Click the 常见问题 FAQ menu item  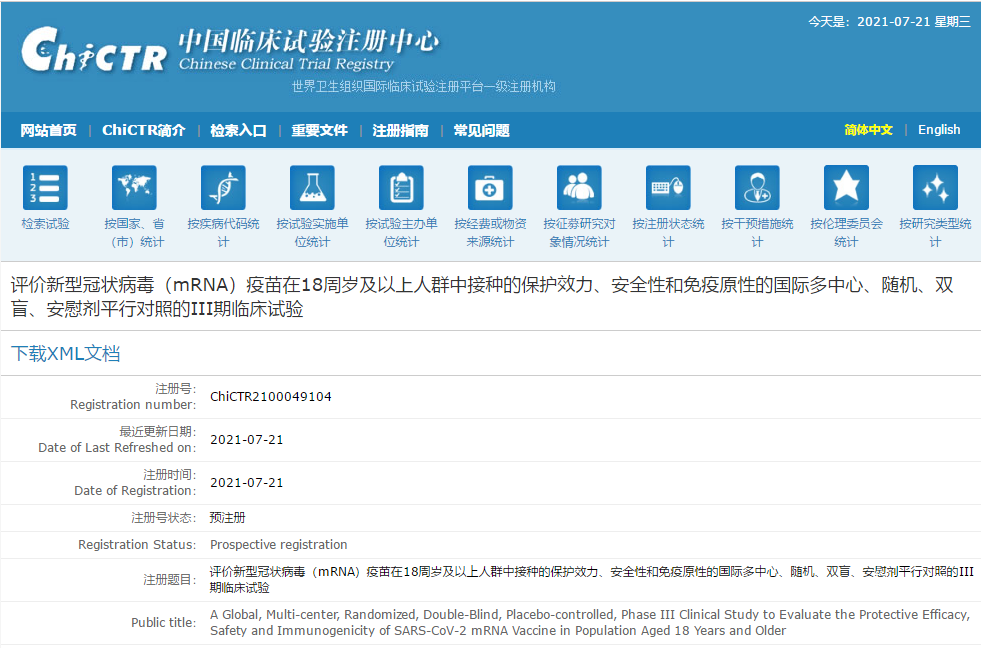click(x=481, y=130)
